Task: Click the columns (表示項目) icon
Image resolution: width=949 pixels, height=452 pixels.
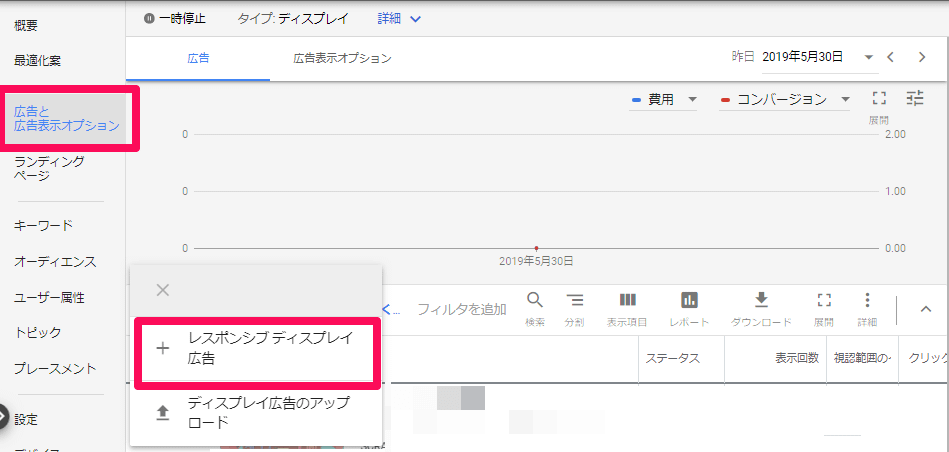Action: pyautogui.click(x=627, y=301)
